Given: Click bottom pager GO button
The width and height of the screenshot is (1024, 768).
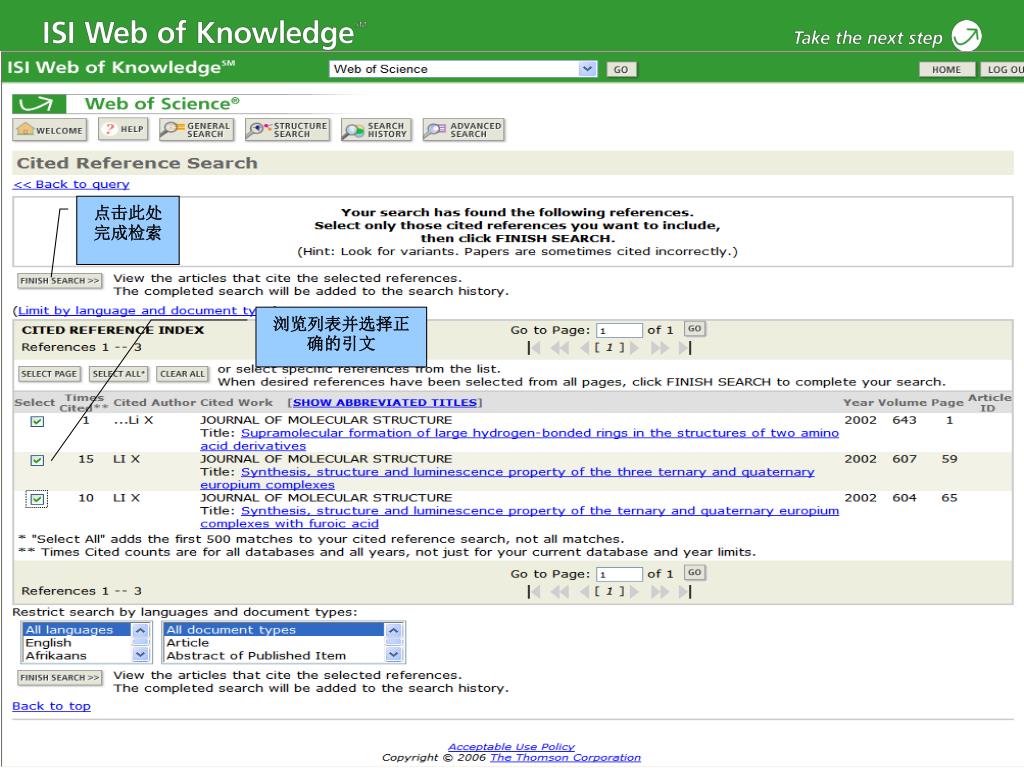Looking at the screenshot, I should pyautogui.click(x=695, y=572).
